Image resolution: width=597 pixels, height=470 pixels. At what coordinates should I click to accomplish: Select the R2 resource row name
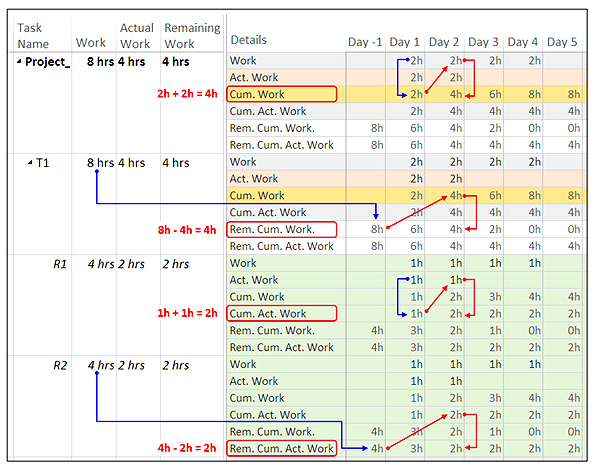tap(60, 365)
